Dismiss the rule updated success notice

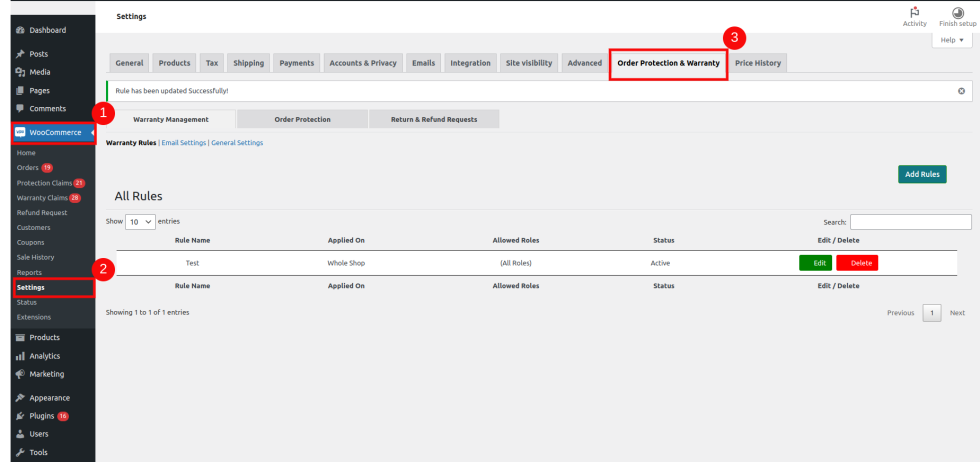[961, 91]
